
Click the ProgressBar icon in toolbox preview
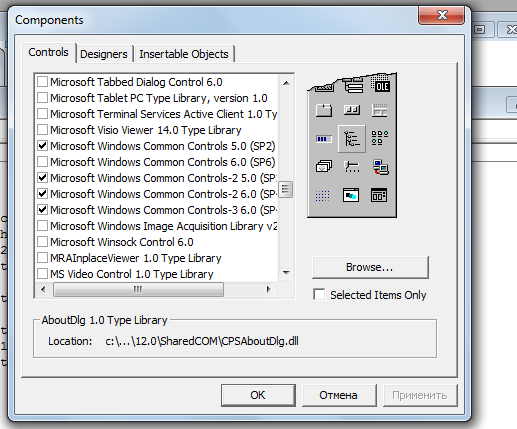click(x=324, y=139)
